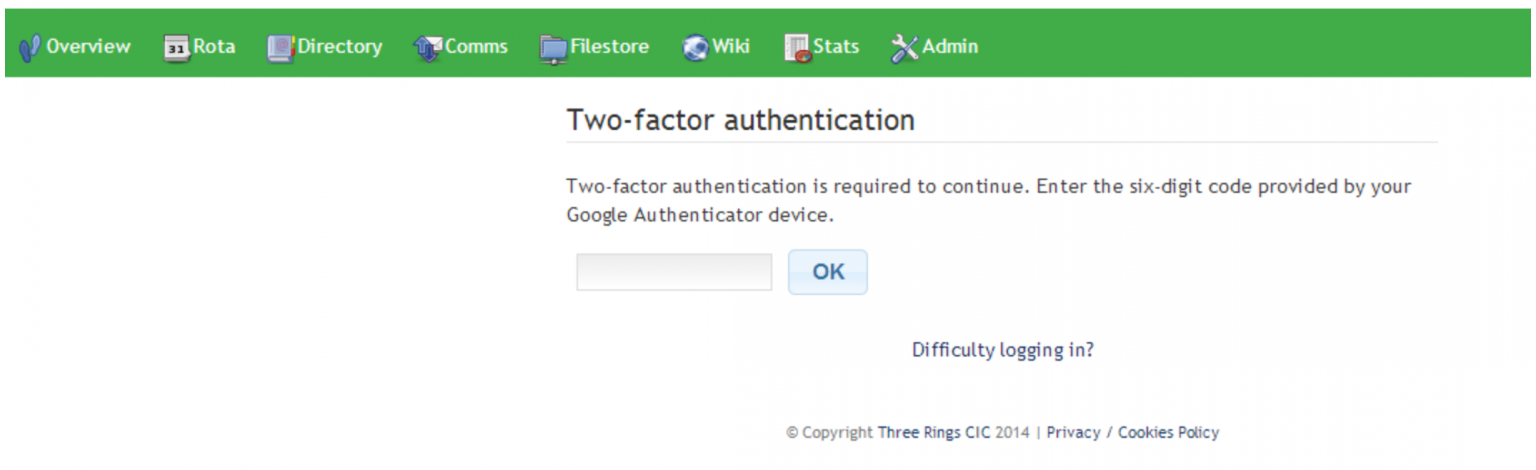View the Stats menu label

pos(836,47)
